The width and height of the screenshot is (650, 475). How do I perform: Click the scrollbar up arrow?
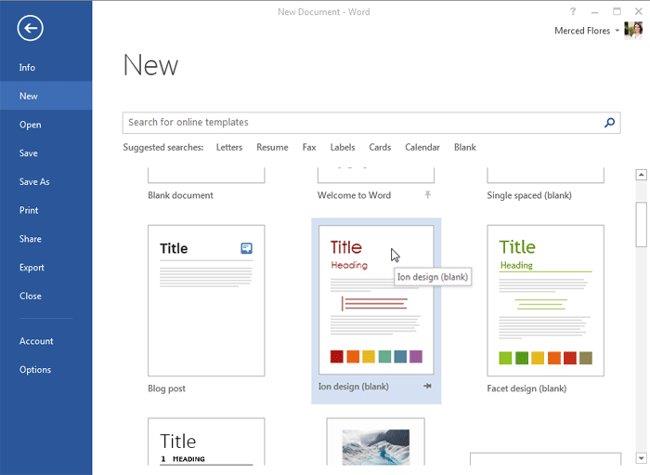pos(641,175)
